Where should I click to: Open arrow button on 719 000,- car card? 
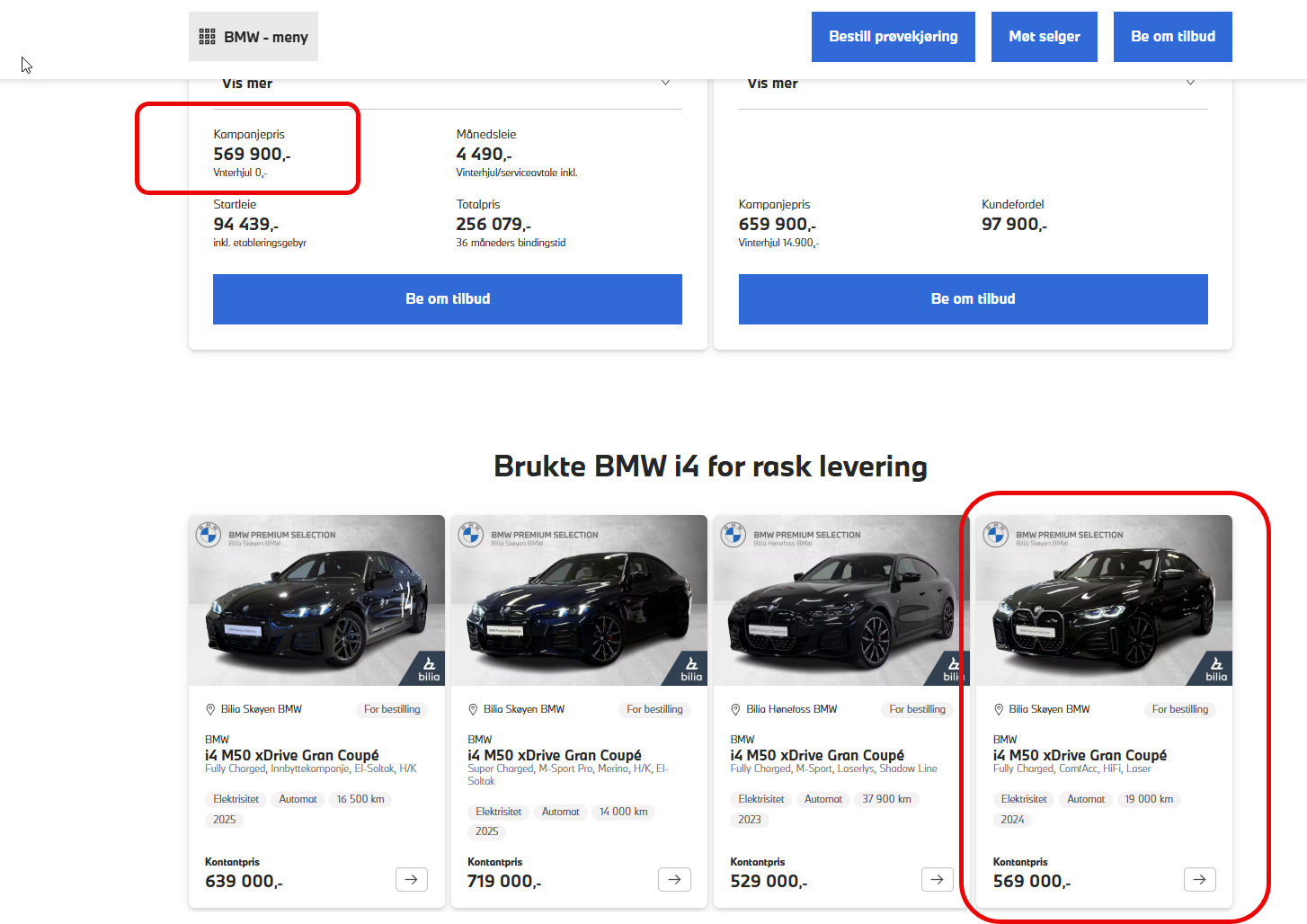point(674,879)
